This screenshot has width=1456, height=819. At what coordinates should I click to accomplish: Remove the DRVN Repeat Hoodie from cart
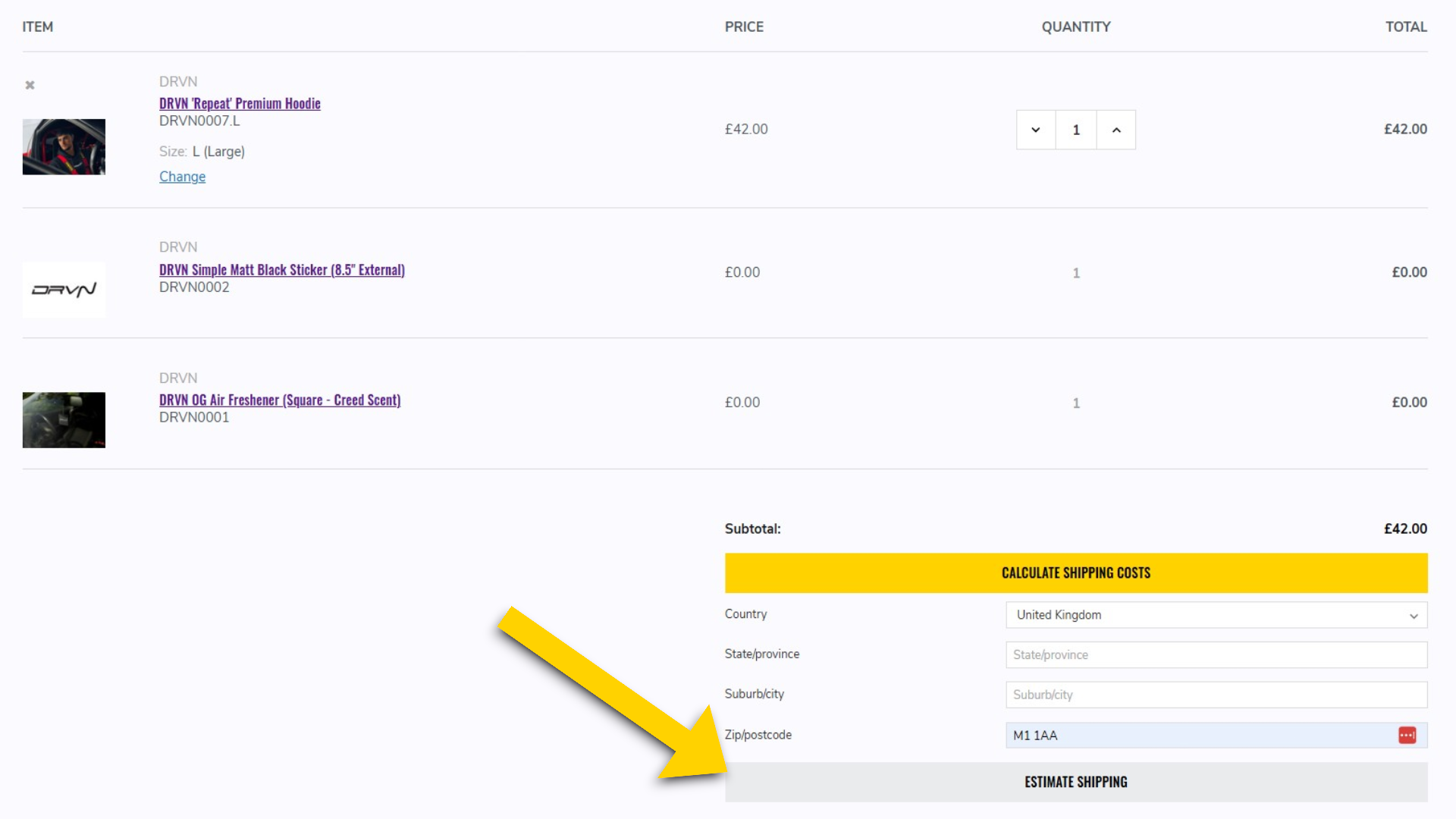pyautogui.click(x=30, y=85)
